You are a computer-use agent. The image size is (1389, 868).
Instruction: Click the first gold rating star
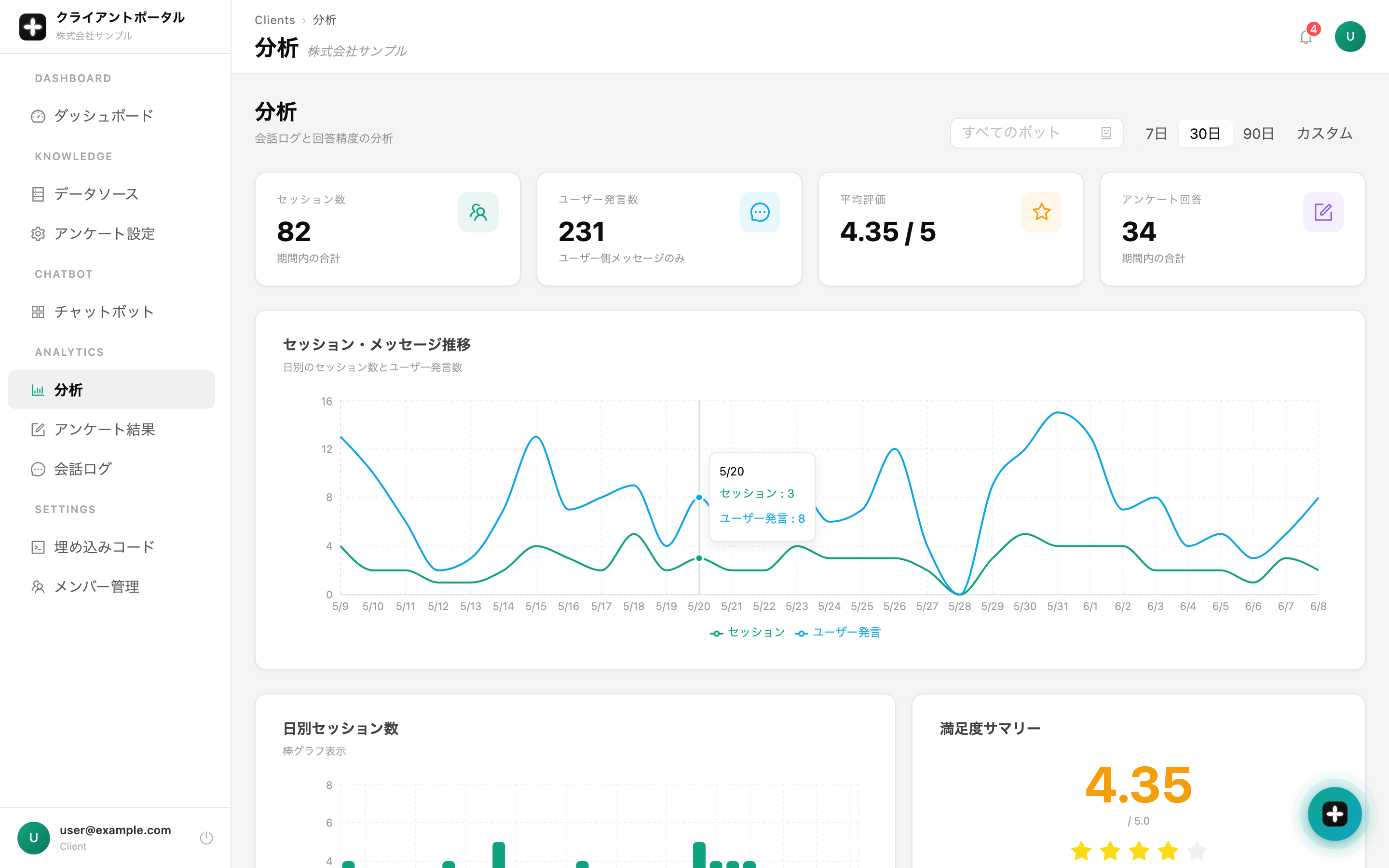[1081, 851]
